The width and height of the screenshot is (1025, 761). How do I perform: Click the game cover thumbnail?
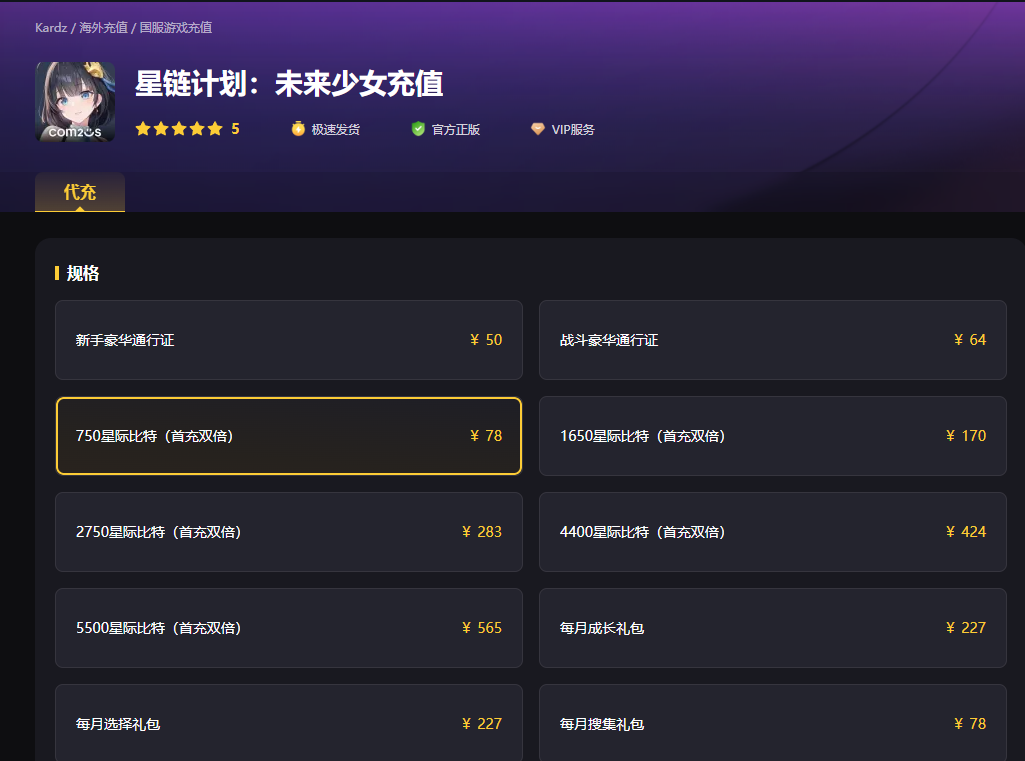coord(75,102)
